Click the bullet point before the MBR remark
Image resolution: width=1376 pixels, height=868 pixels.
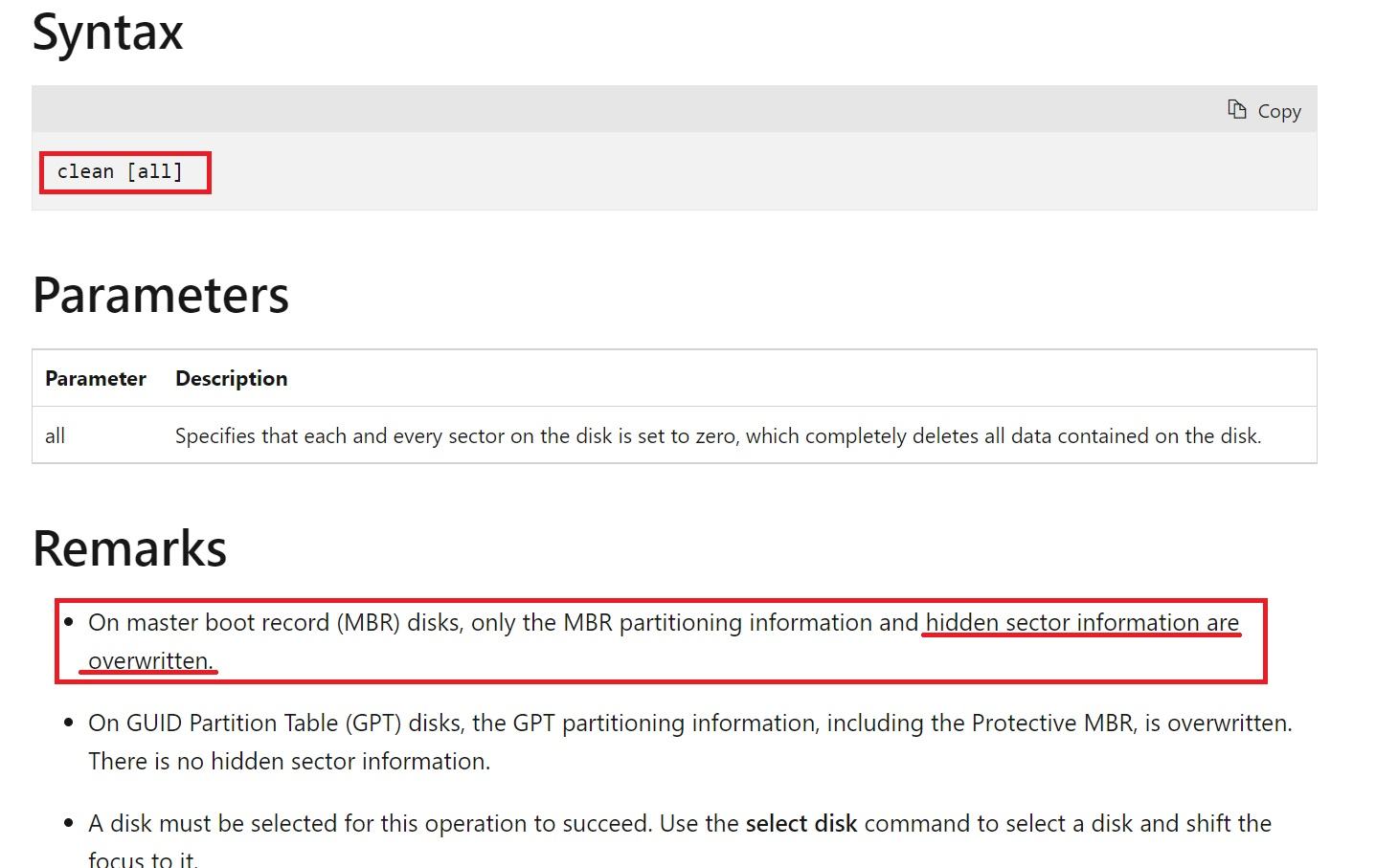(68, 622)
